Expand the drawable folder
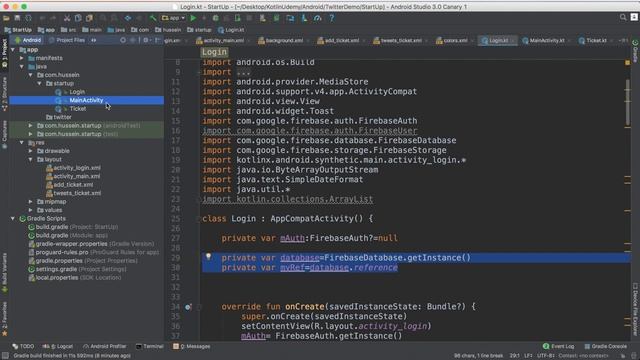 coord(31,151)
